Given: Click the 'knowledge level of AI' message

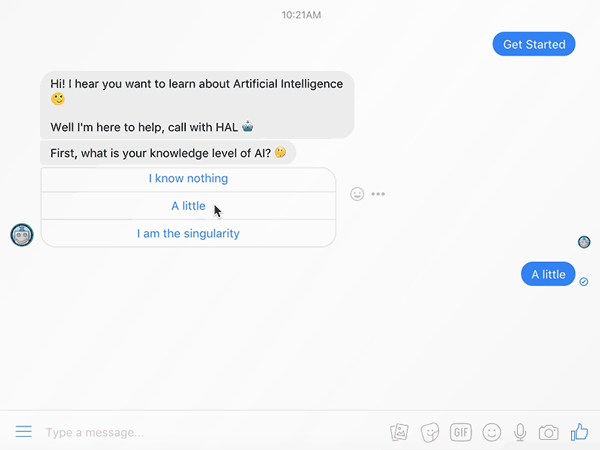Looking at the screenshot, I should coord(168,153).
